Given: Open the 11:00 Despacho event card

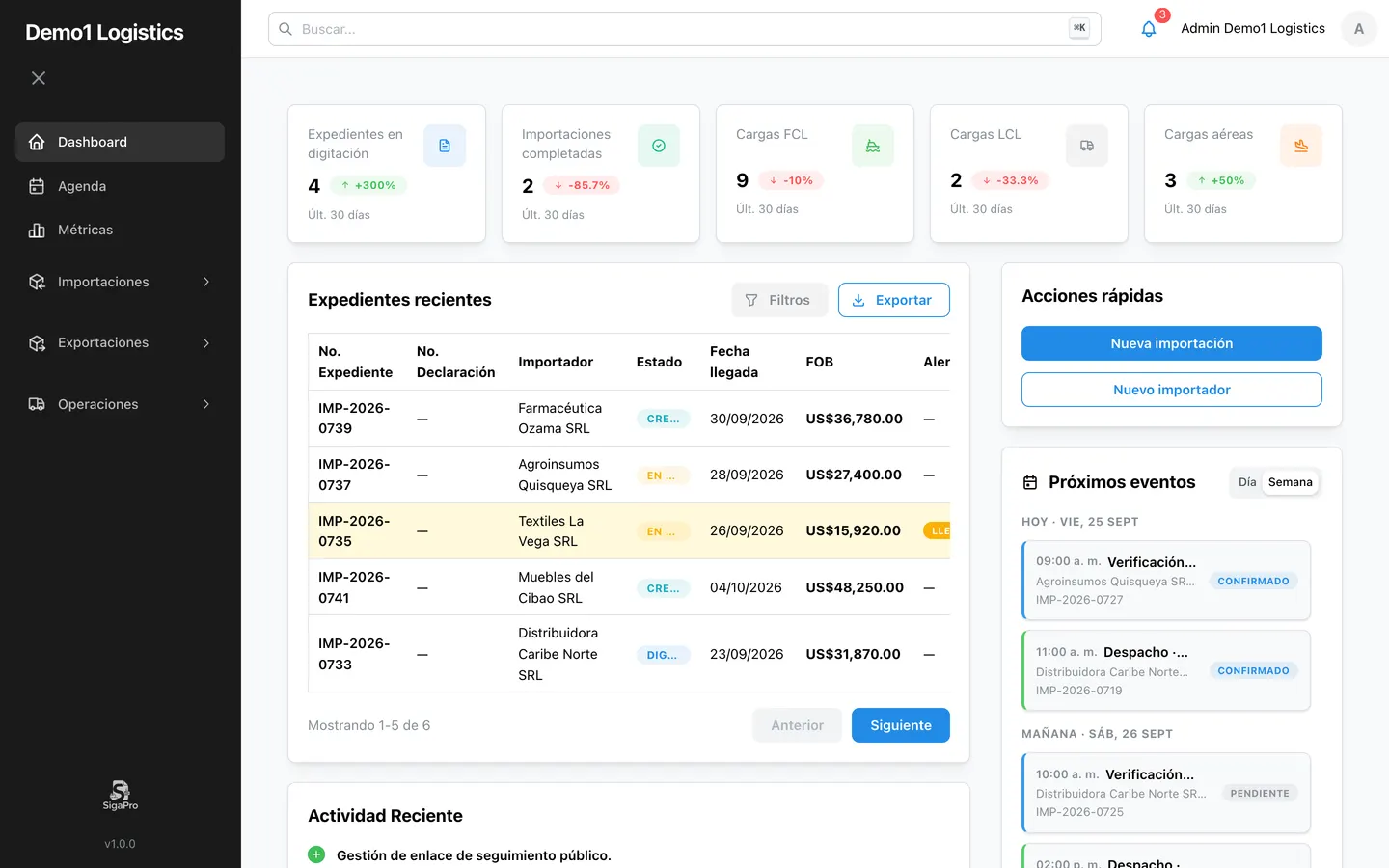Looking at the screenshot, I should click(x=1166, y=670).
